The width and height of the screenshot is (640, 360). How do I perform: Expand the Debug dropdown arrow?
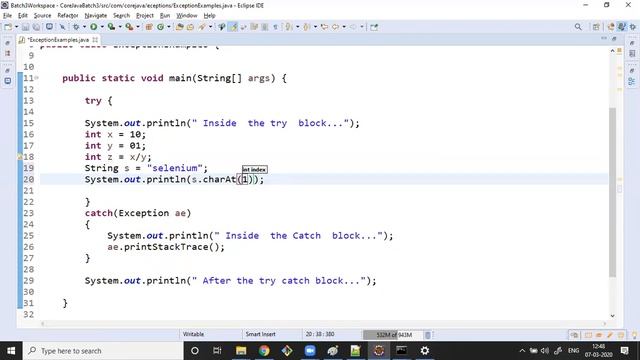click(x=84, y=27)
